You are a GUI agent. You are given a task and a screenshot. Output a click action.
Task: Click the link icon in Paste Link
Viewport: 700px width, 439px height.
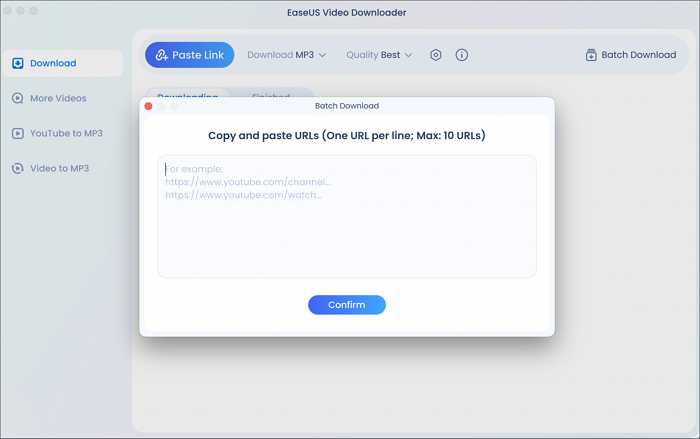tap(161, 55)
